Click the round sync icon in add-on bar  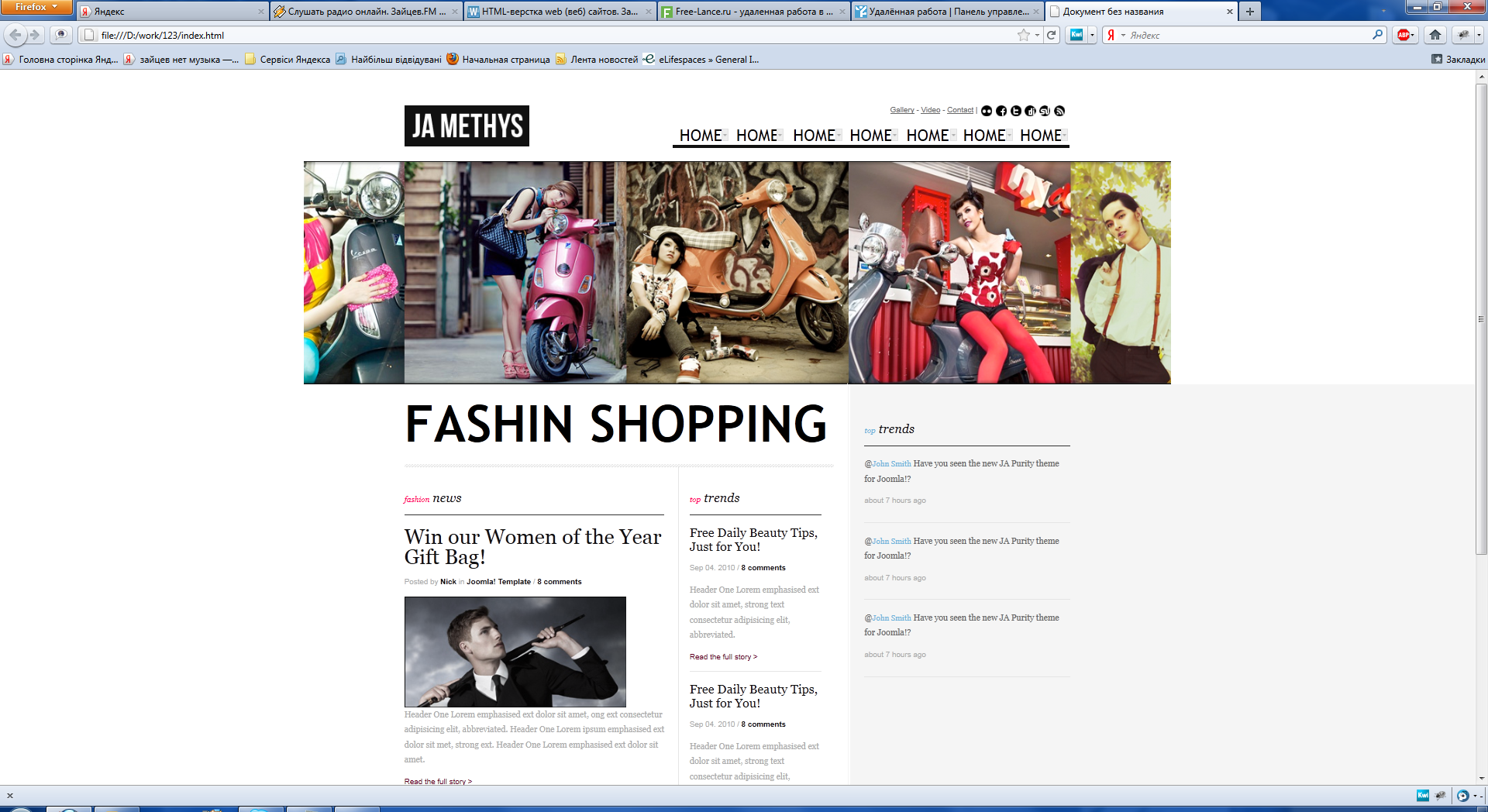point(1462,795)
